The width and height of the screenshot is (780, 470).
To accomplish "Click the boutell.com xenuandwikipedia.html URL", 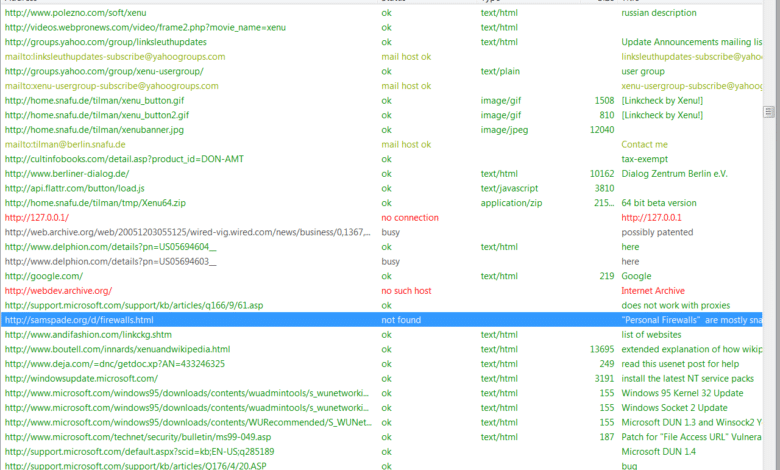I will tap(117, 350).
